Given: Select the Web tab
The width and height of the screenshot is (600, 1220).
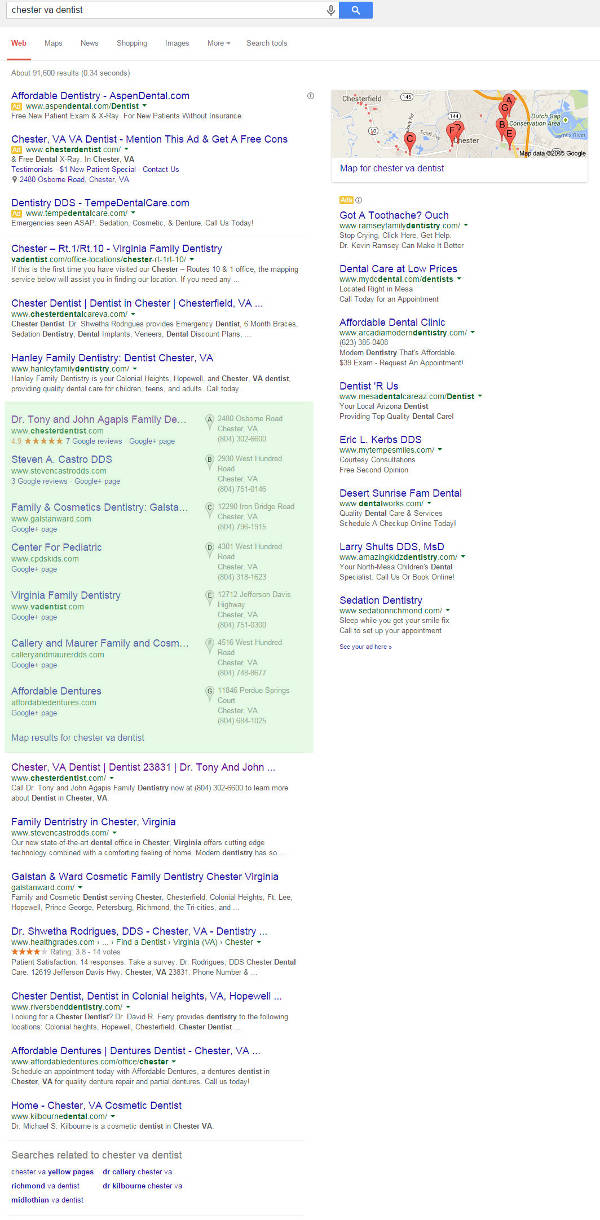Looking at the screenshot, I should 18,44.
